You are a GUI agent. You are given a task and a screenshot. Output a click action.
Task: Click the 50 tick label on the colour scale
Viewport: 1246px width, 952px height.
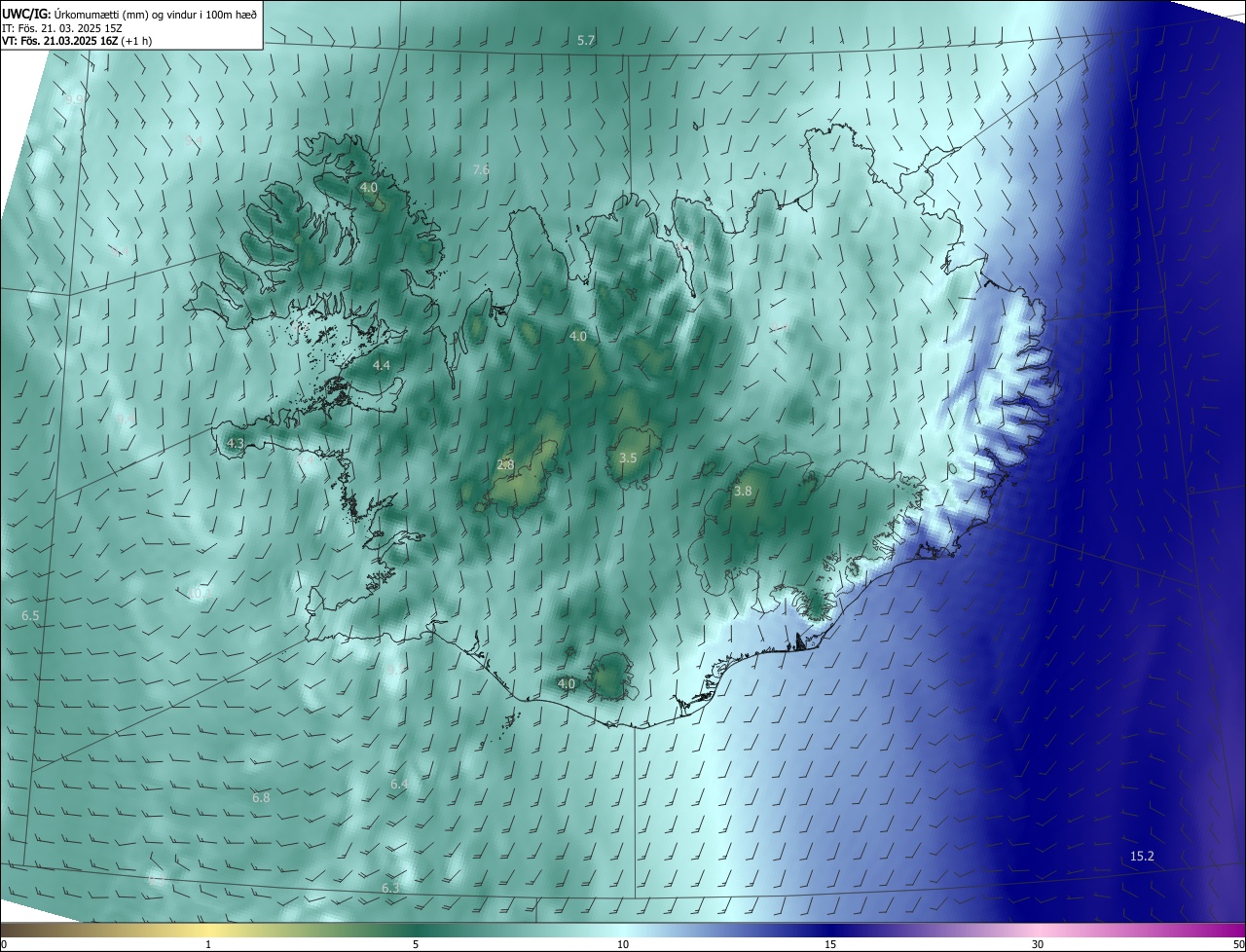click(x=1238, y=944)
